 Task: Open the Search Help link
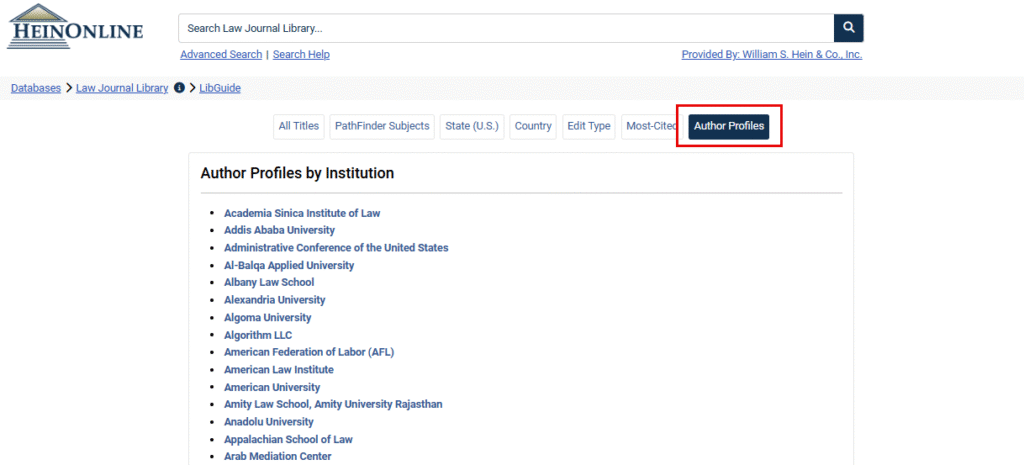point(301,55)
